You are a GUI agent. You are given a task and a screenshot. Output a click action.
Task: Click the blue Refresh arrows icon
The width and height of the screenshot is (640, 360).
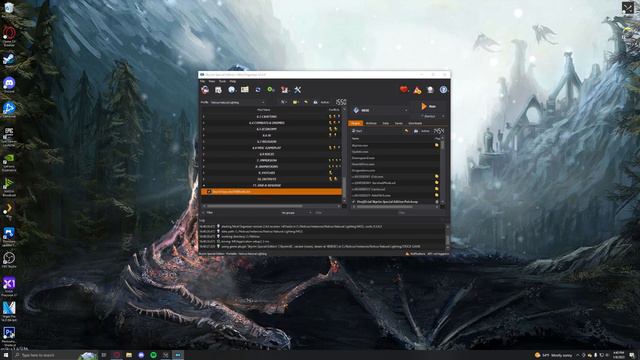point(258,90)
